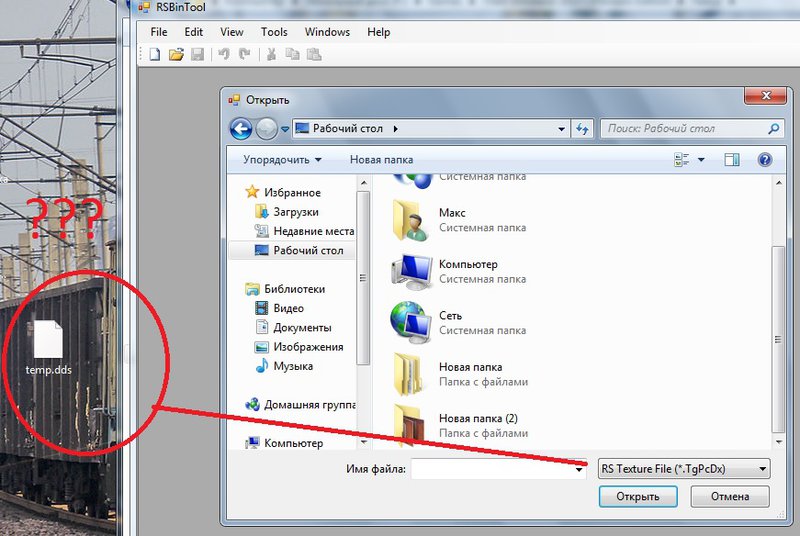The image size is (800, 536).
Task: Open the File menu
Action: pos(159,32)
